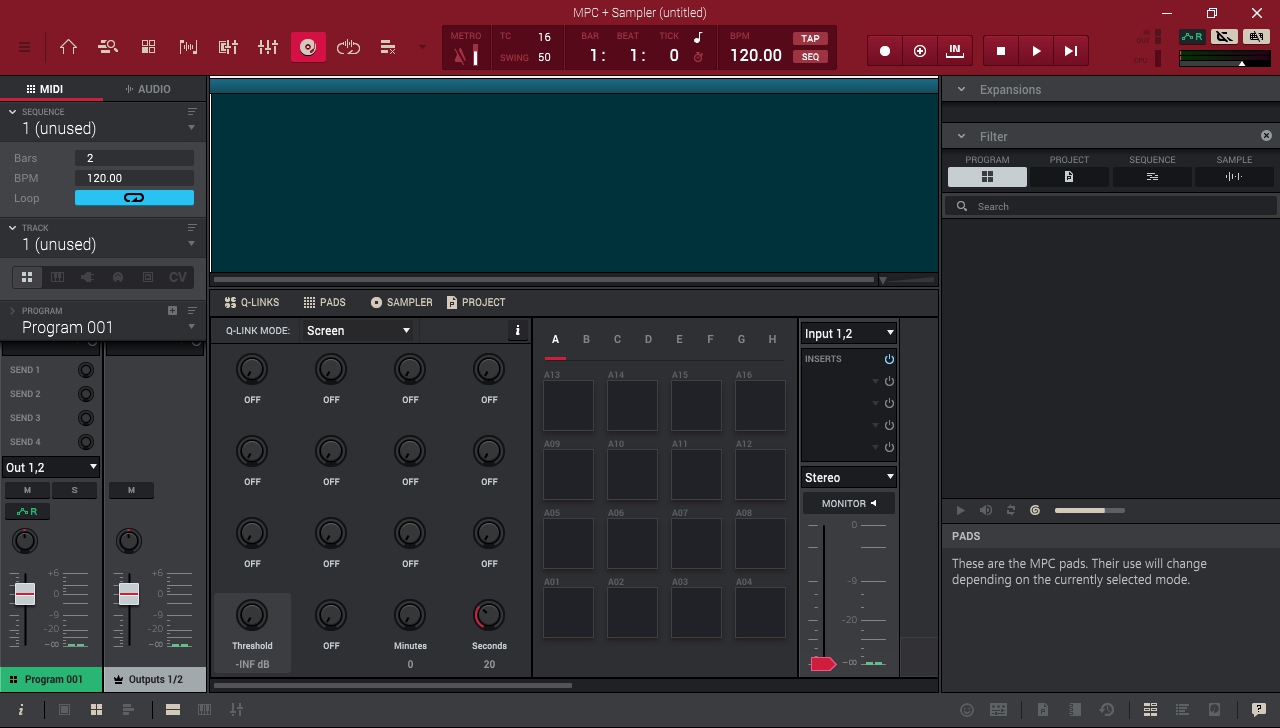Open the hamburger main menu
1280x728 pixels.
(24, 47)
